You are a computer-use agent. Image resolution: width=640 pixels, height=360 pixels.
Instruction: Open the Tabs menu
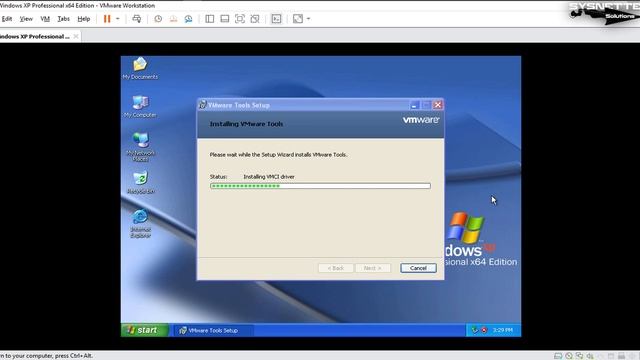(x=63, y=19)
